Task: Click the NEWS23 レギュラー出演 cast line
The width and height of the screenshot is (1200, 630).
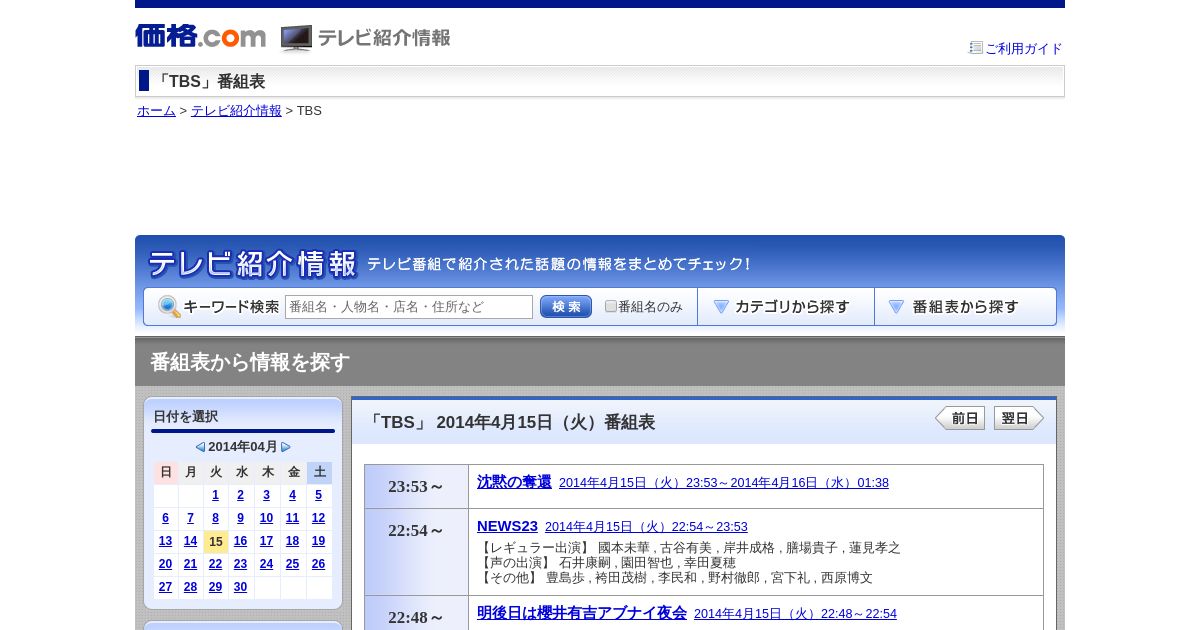Action: coord(689,548)
